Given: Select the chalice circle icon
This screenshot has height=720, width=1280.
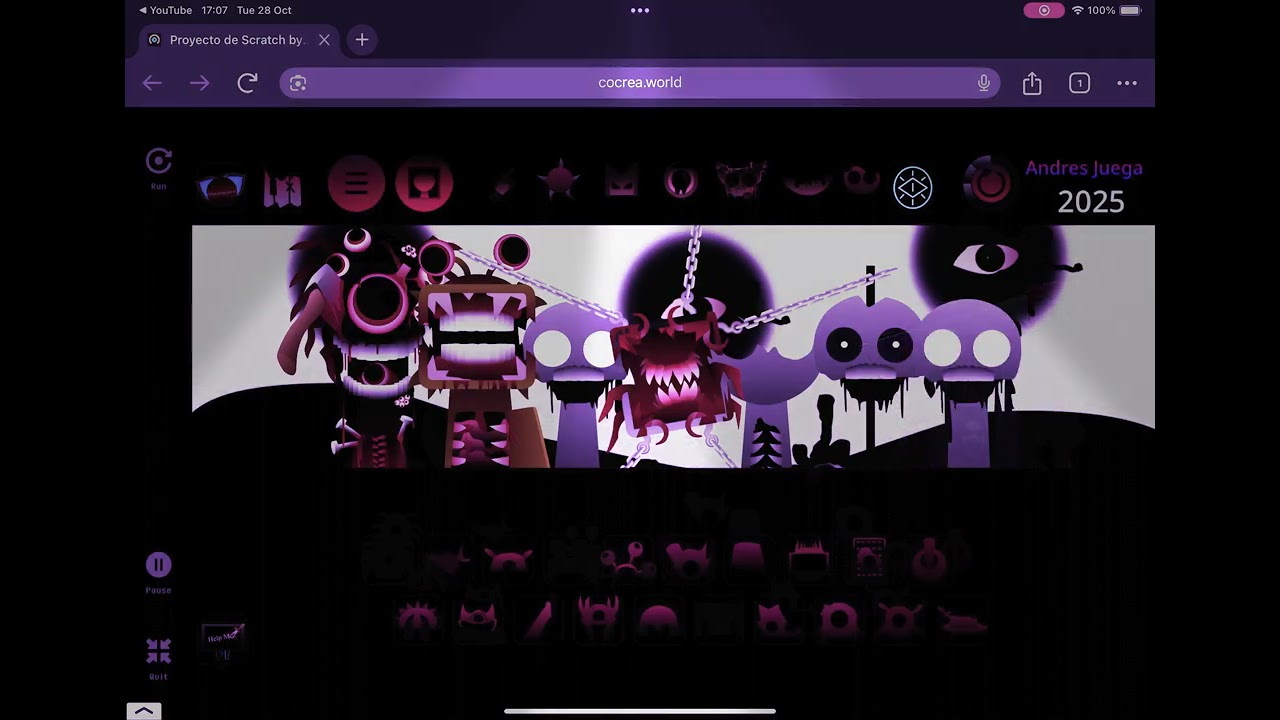Looking at the screenshot, I should 424,184.
